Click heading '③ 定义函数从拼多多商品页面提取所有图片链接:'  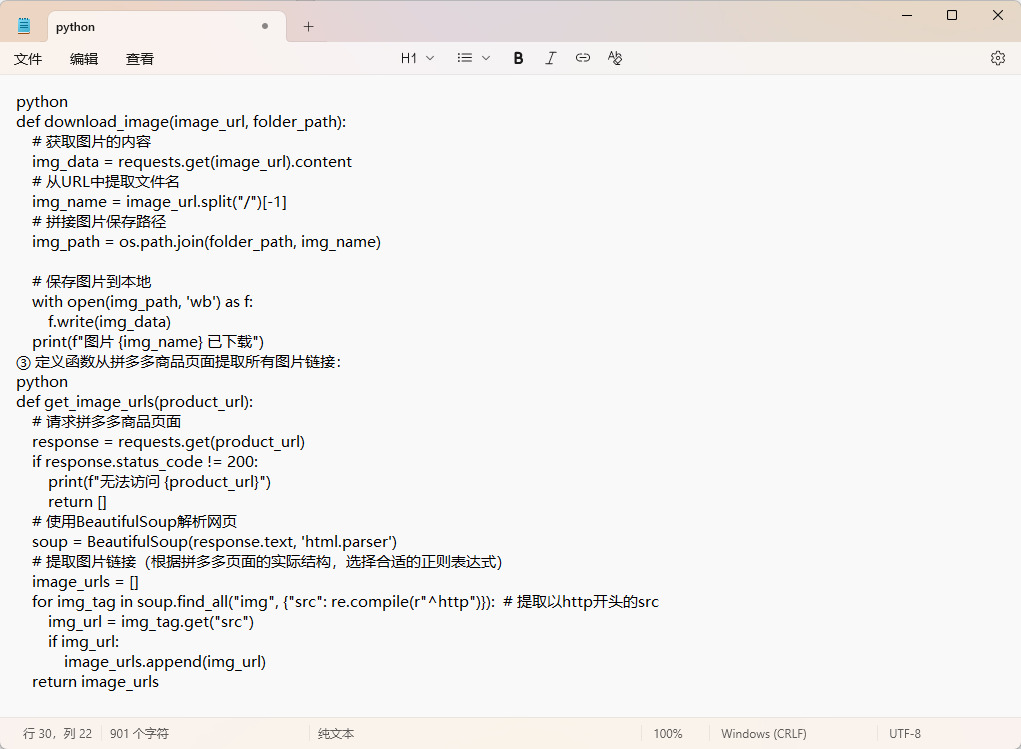click(178, 362)
